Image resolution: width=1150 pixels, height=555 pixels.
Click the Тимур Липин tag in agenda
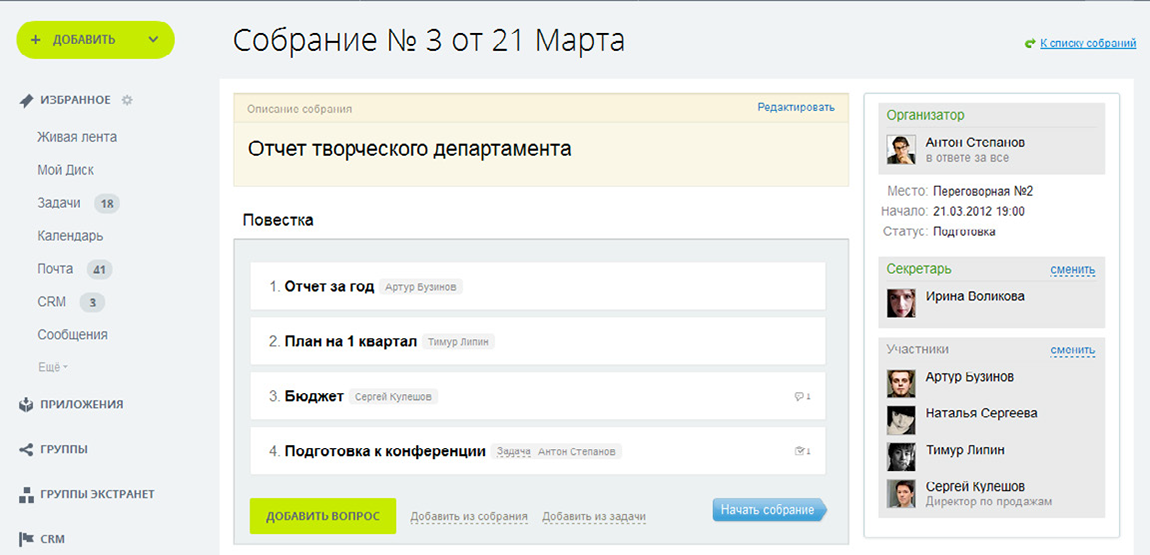coord(458,342)
